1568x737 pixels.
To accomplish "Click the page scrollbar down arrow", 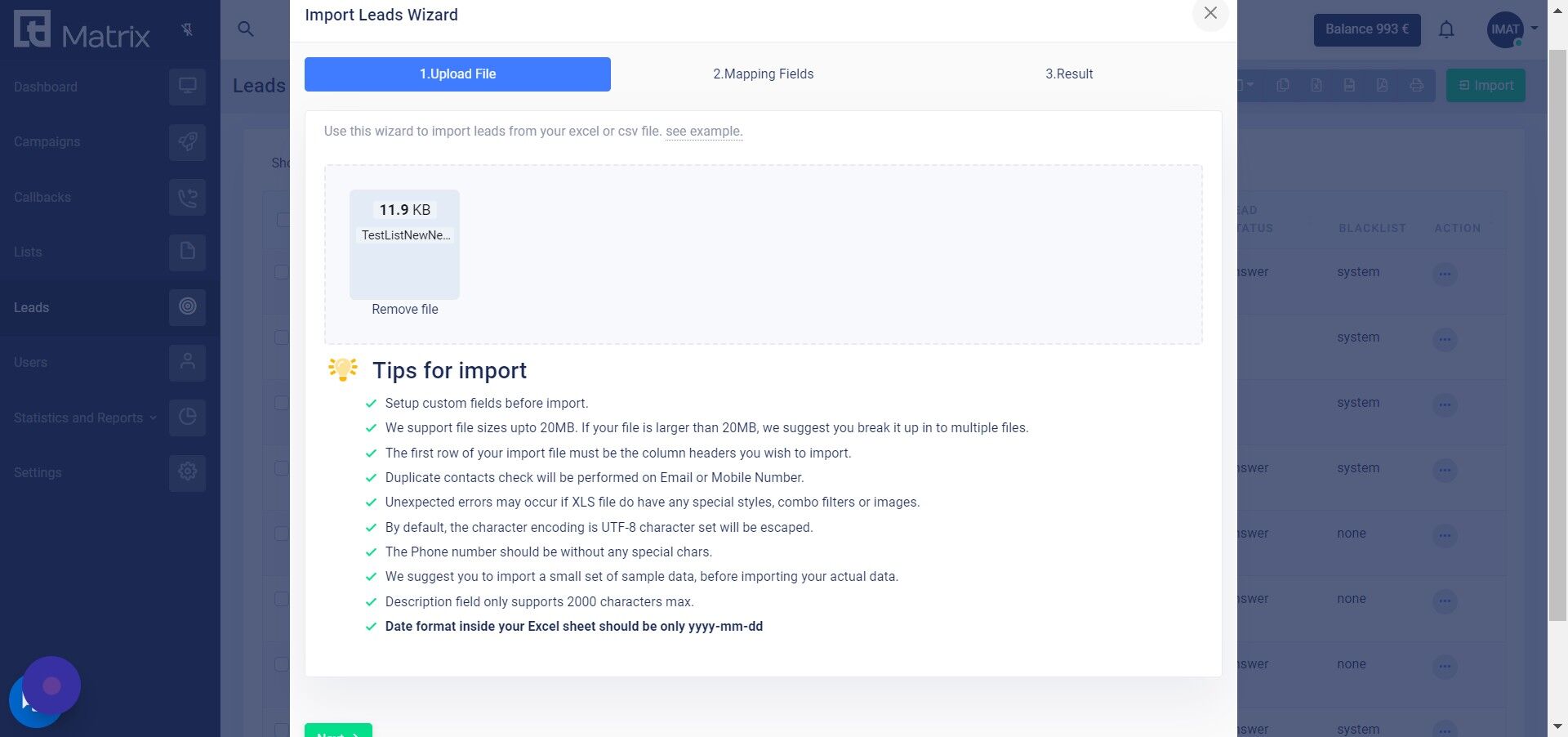I will (x=1557, y=726).
